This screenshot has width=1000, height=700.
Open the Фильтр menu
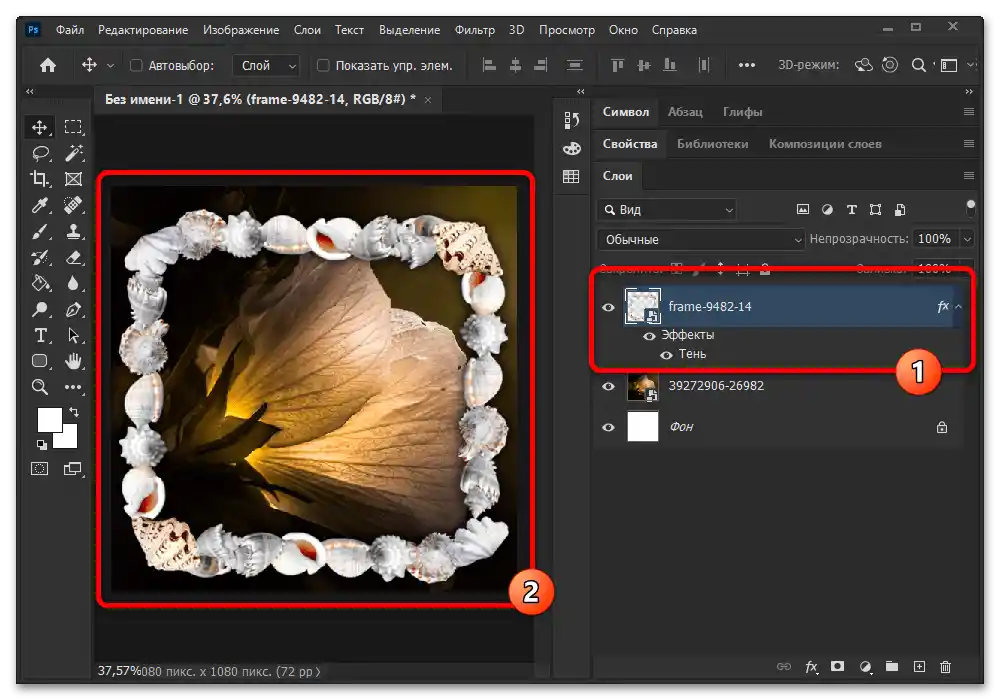point(474,30)
